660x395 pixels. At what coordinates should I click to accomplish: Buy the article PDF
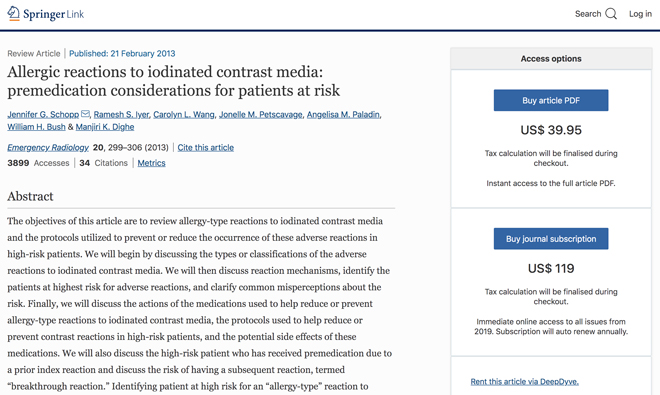551,100
